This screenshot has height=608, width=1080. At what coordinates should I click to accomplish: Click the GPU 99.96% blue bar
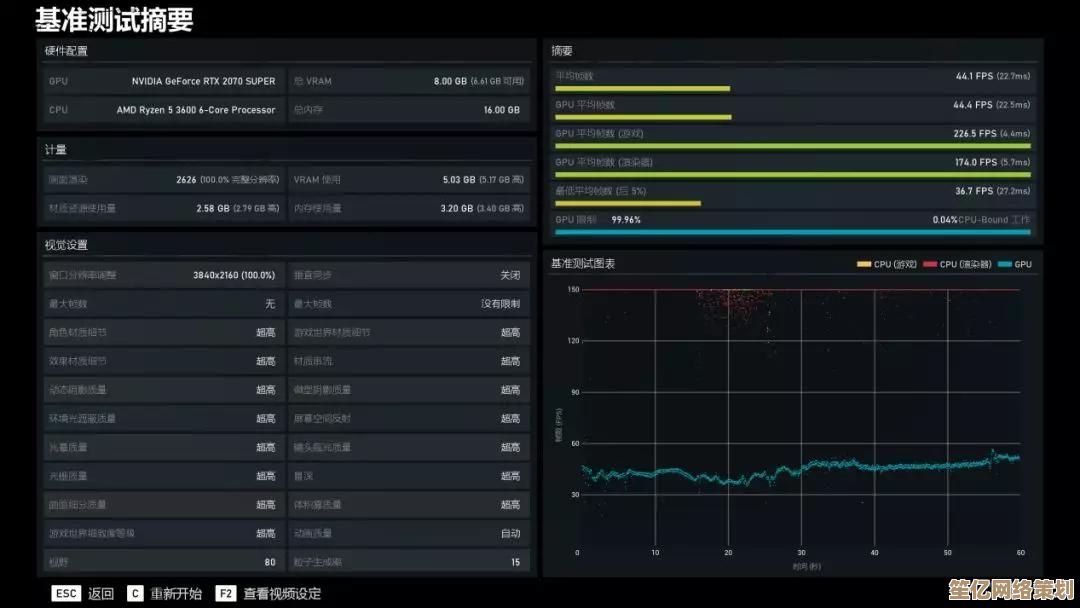pos(792,232)
